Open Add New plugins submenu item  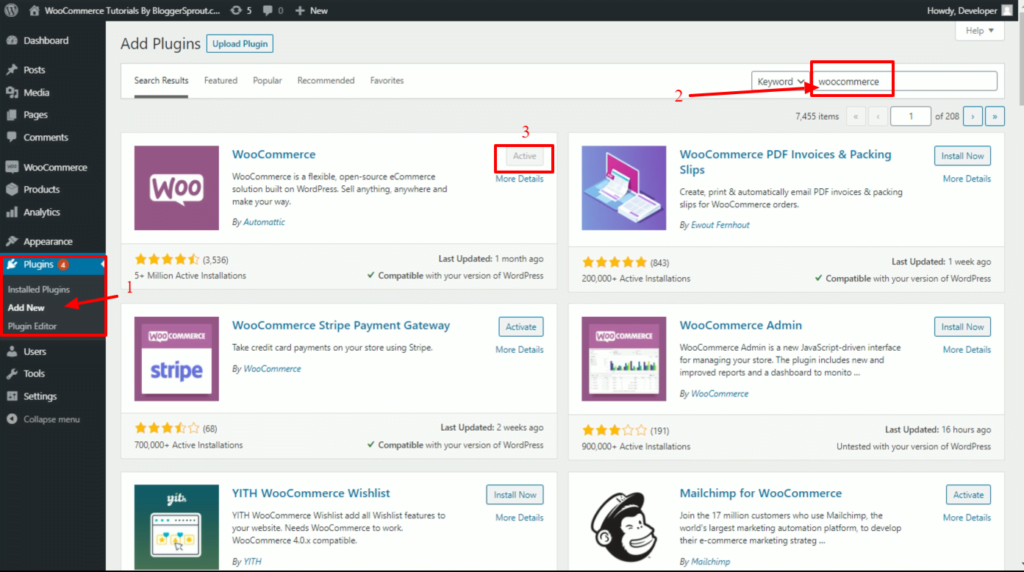point(26,308)
